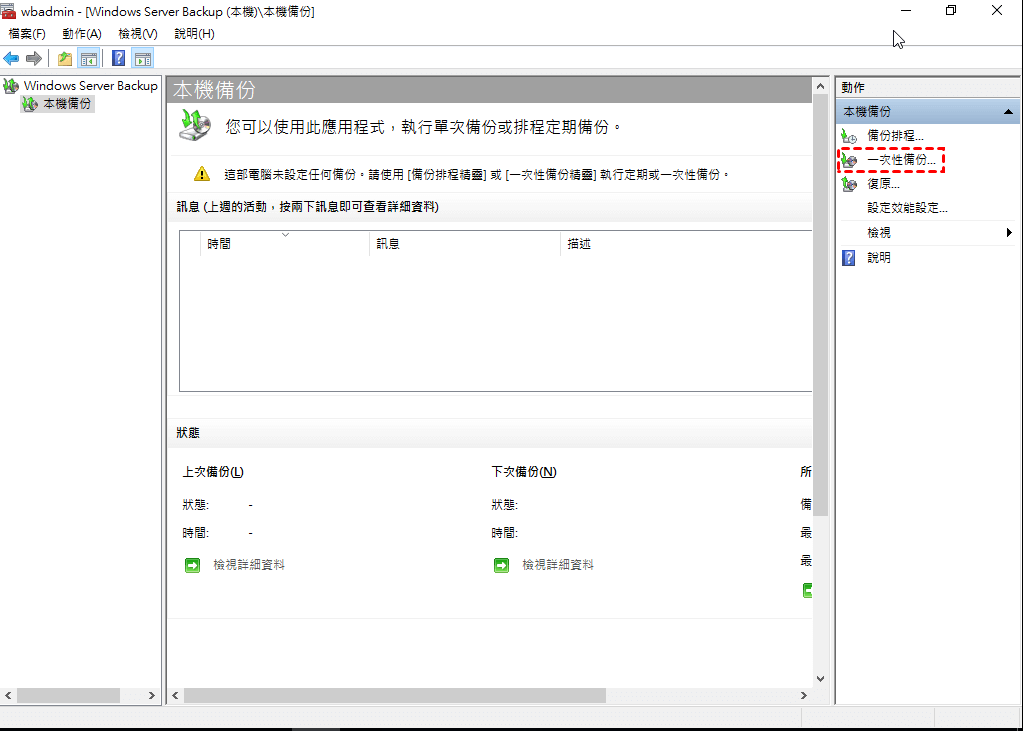Click tree pane horizontal scrollbar right arrow
This screenshot has width=1023, height=731.
tap(151, 696)
